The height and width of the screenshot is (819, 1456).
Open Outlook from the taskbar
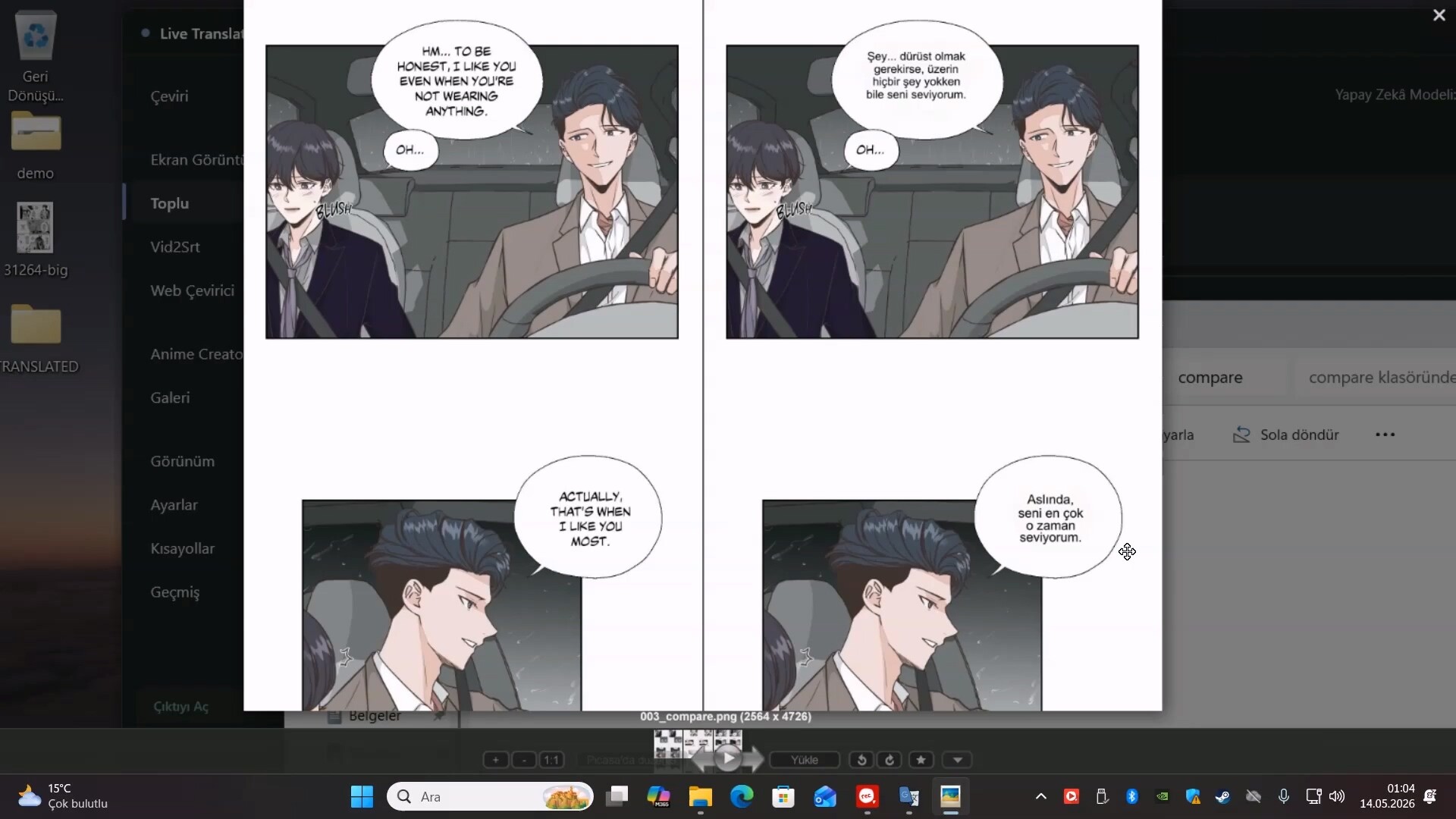(825, 796)
